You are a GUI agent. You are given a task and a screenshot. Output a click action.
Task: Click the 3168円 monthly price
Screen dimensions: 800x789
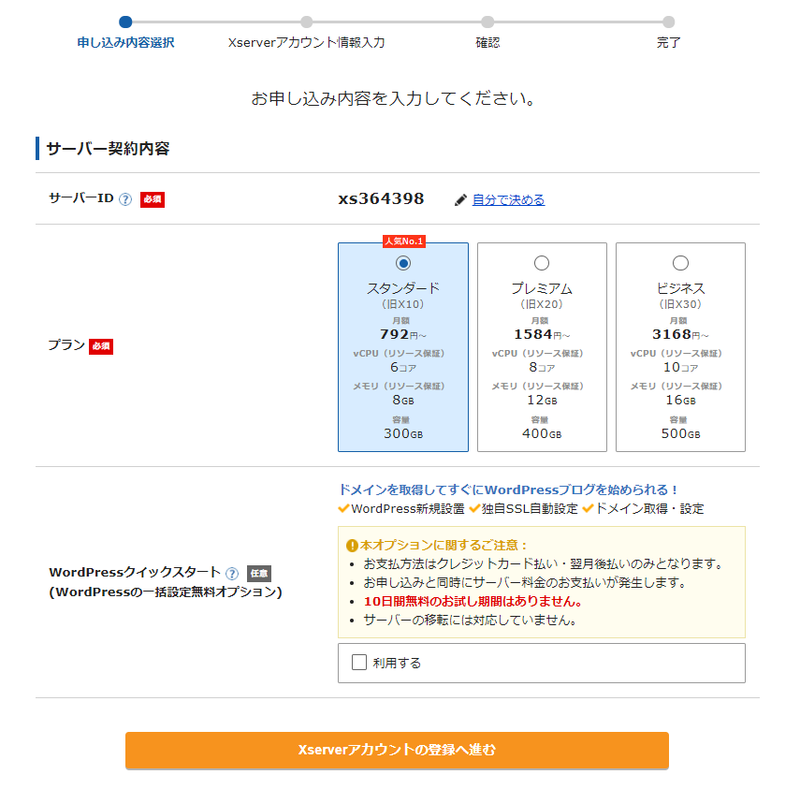[x=680, y=334]
